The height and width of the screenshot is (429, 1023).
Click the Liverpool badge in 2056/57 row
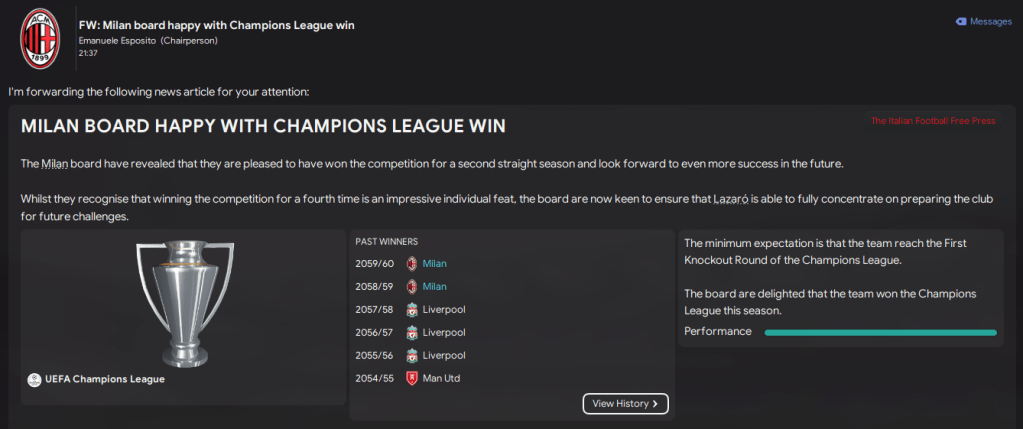[x=411, y=333]
